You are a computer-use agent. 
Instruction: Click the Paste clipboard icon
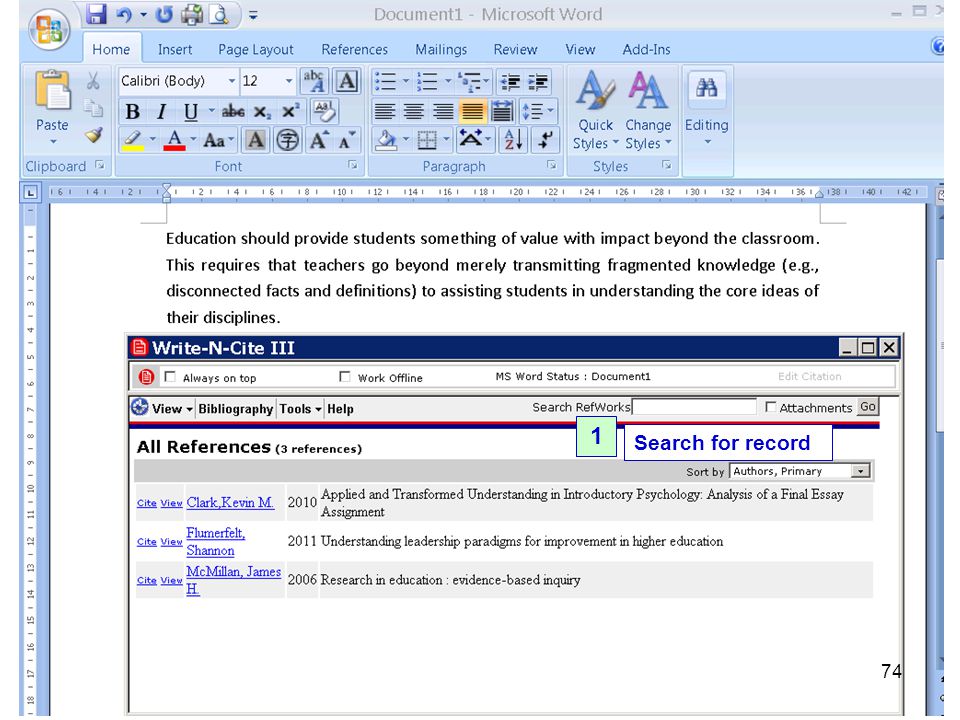point(53,91)
